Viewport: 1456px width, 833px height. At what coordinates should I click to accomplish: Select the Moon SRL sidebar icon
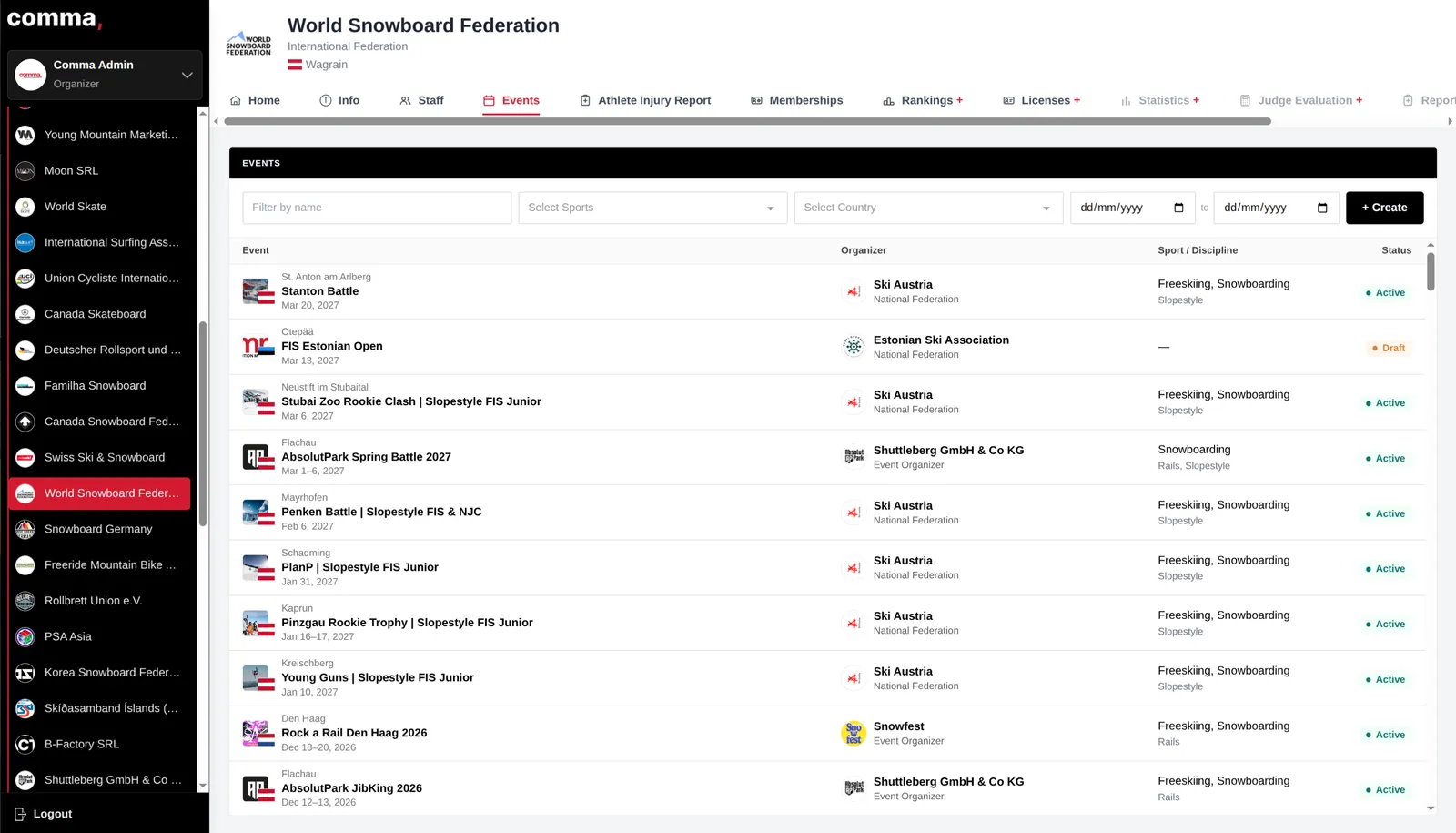coord(25,170)
